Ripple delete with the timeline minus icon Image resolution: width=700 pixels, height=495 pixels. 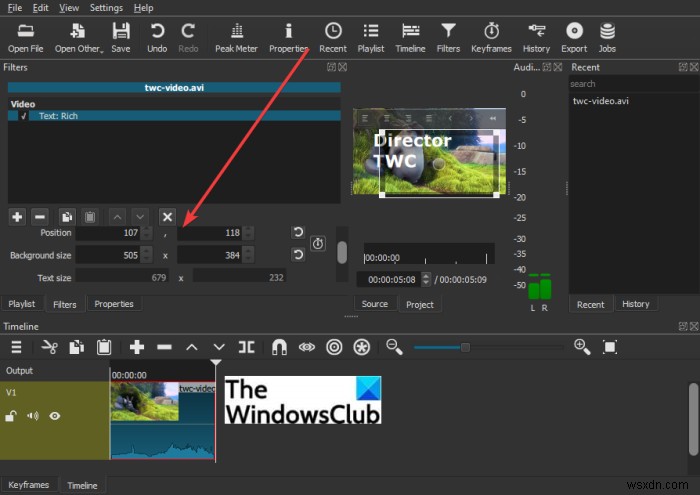coord(164,347)
